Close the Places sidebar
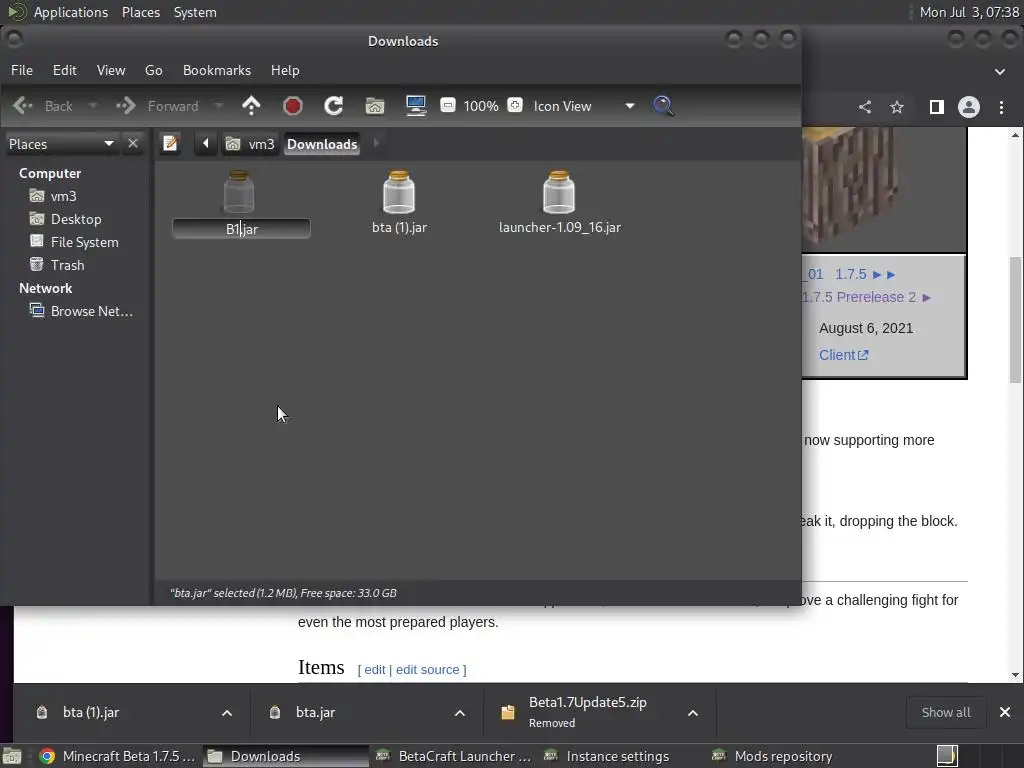The width and height of the screenshot is (1024, 768). (133, 143)
